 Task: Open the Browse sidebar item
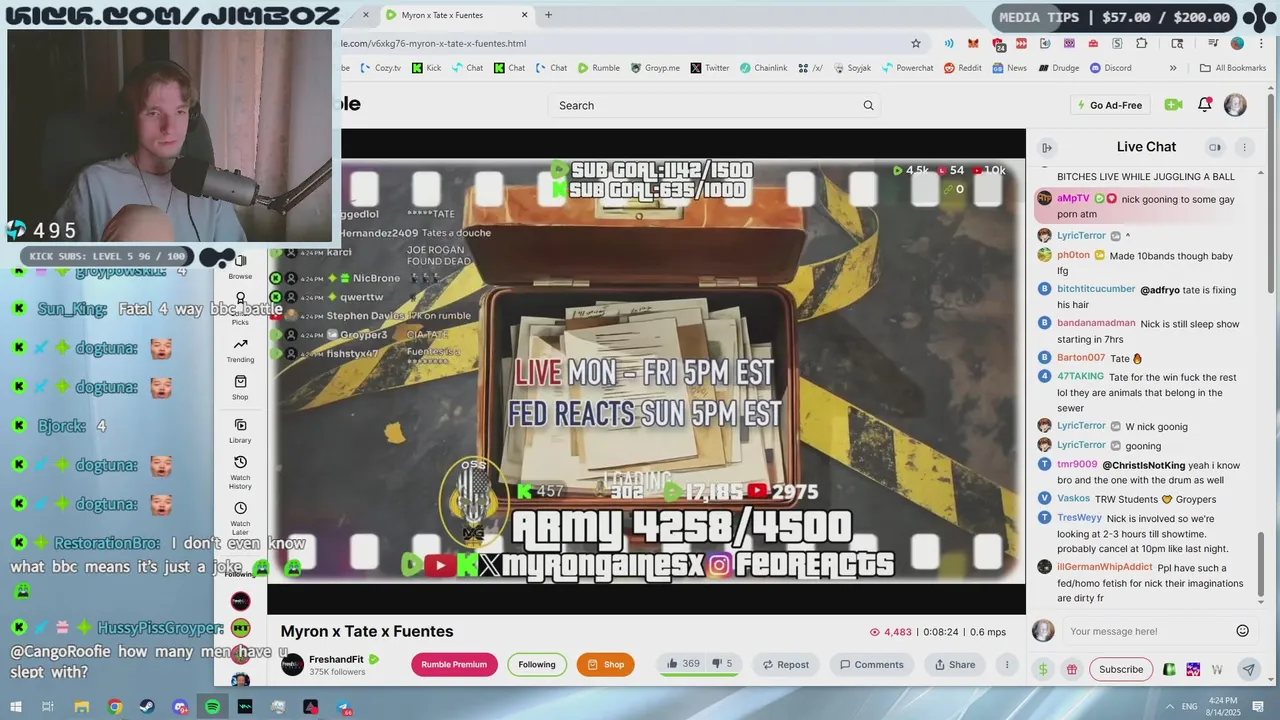pos(240,268)
